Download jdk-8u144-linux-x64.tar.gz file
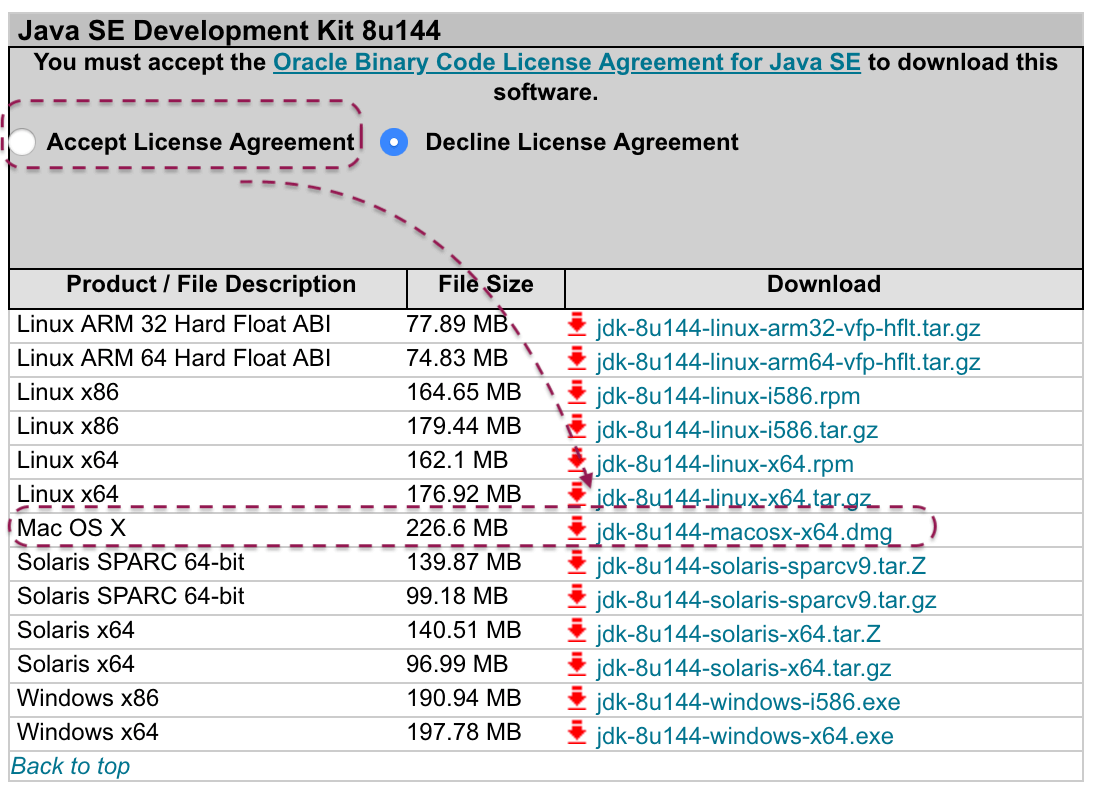 point(734,498)
